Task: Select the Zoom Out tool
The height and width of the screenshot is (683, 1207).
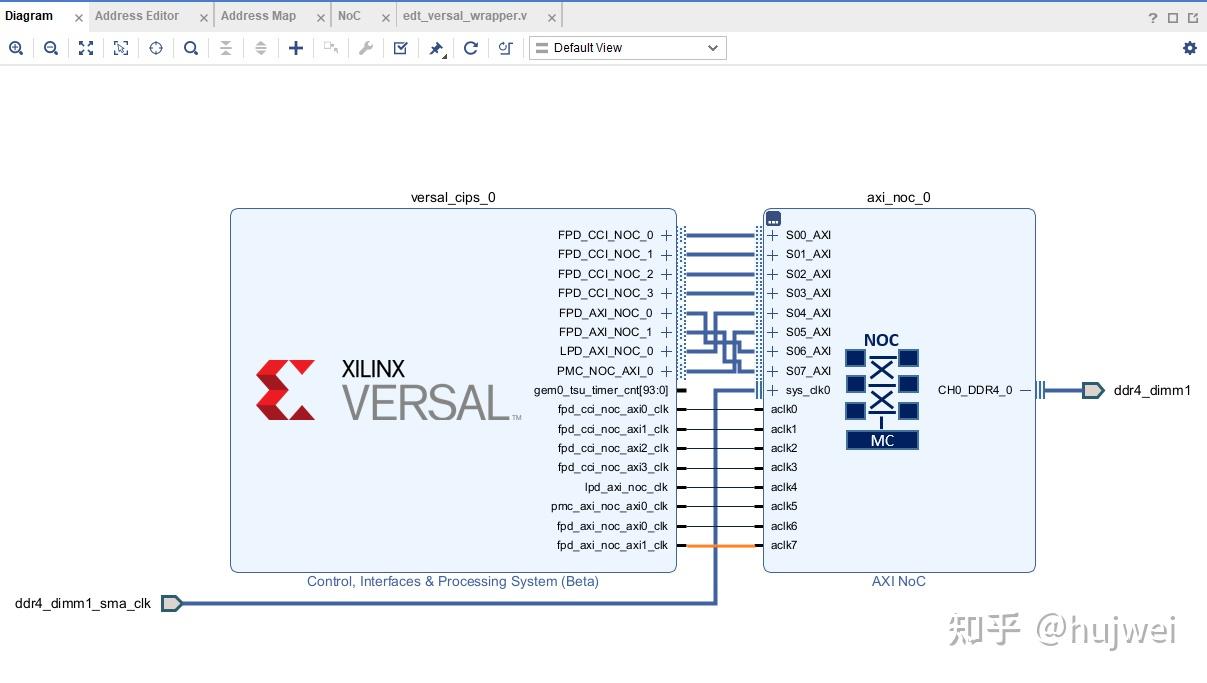Action: [x=51, y=47]
